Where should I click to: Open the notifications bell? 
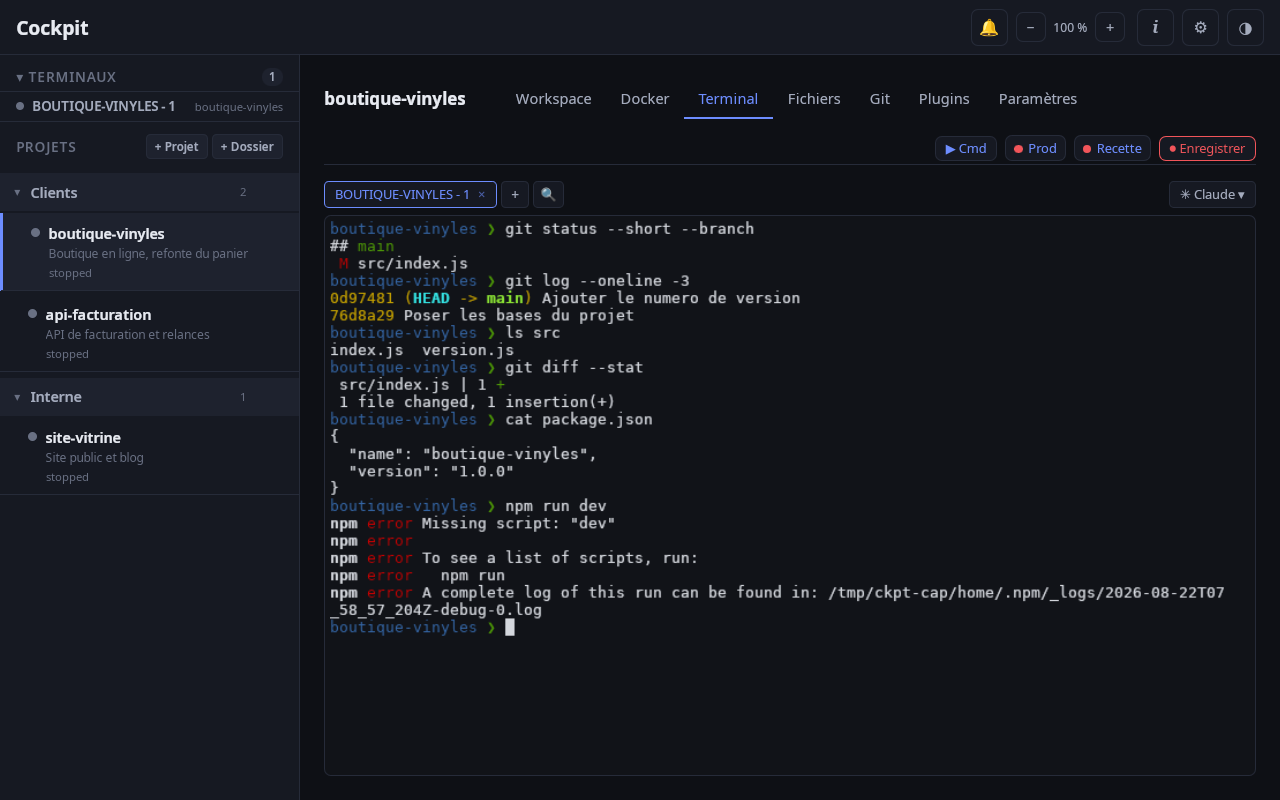pos(989,27)
